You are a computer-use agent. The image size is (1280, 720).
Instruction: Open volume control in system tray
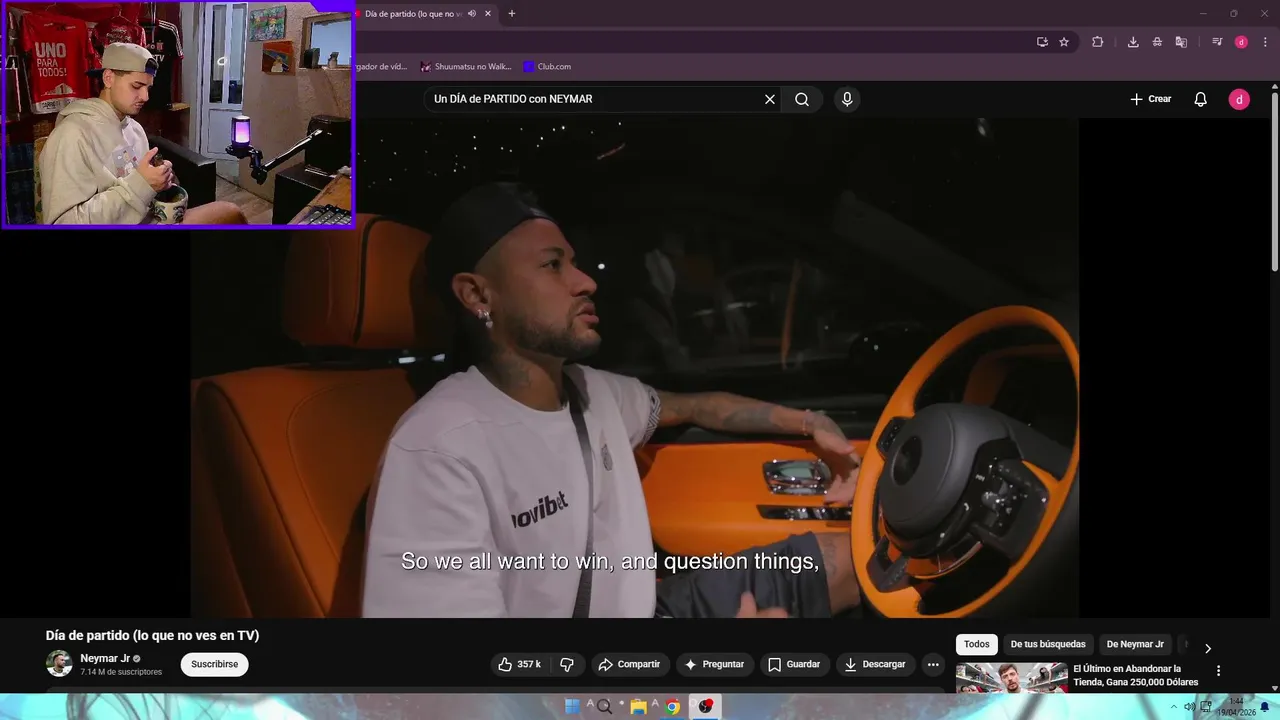[x=1189, y=707]
